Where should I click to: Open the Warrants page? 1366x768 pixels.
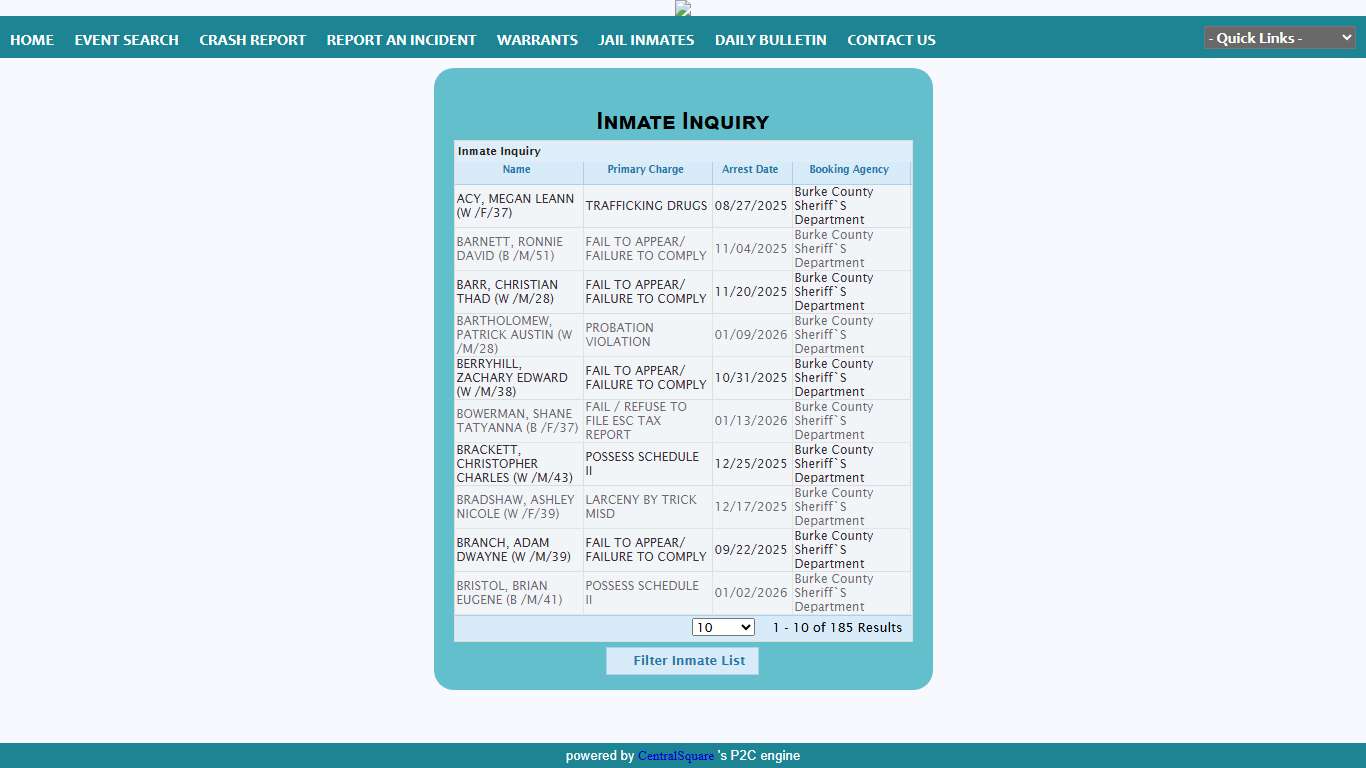[537, 40]
